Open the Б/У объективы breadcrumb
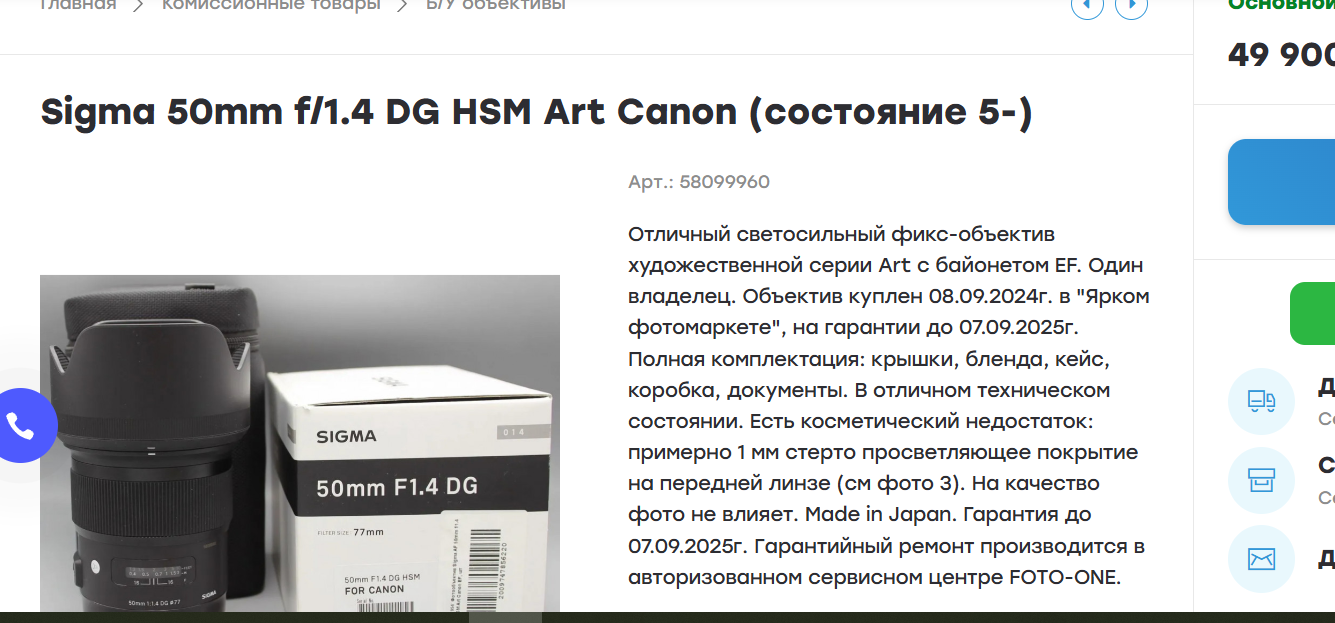This screenshot has height=623, width=1335. click(x=495, y=5)
